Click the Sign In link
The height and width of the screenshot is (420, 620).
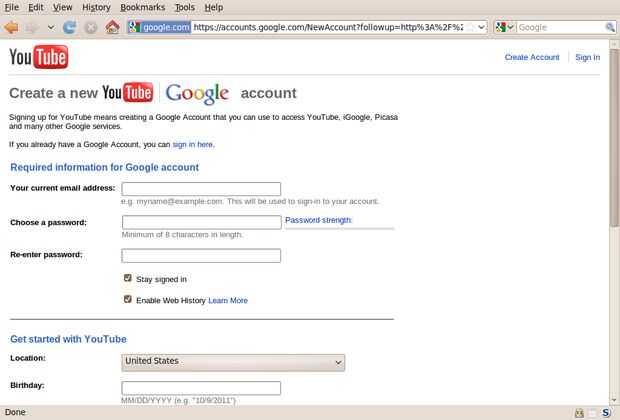point(588,57)
